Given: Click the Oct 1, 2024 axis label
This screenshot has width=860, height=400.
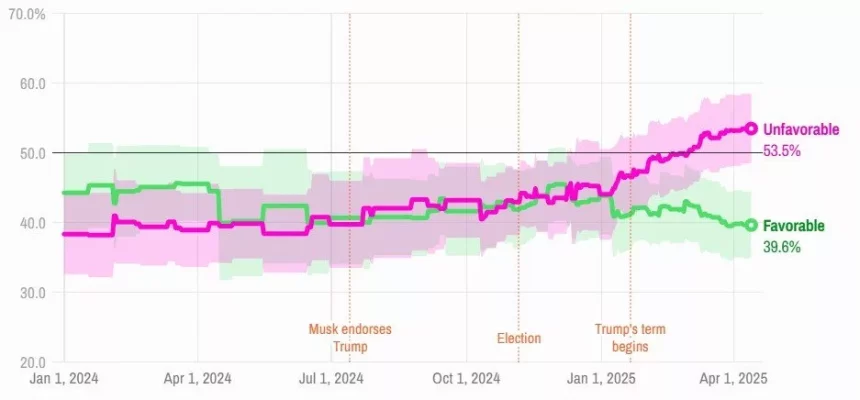Looking at the screenshot, I should [466, 379].
